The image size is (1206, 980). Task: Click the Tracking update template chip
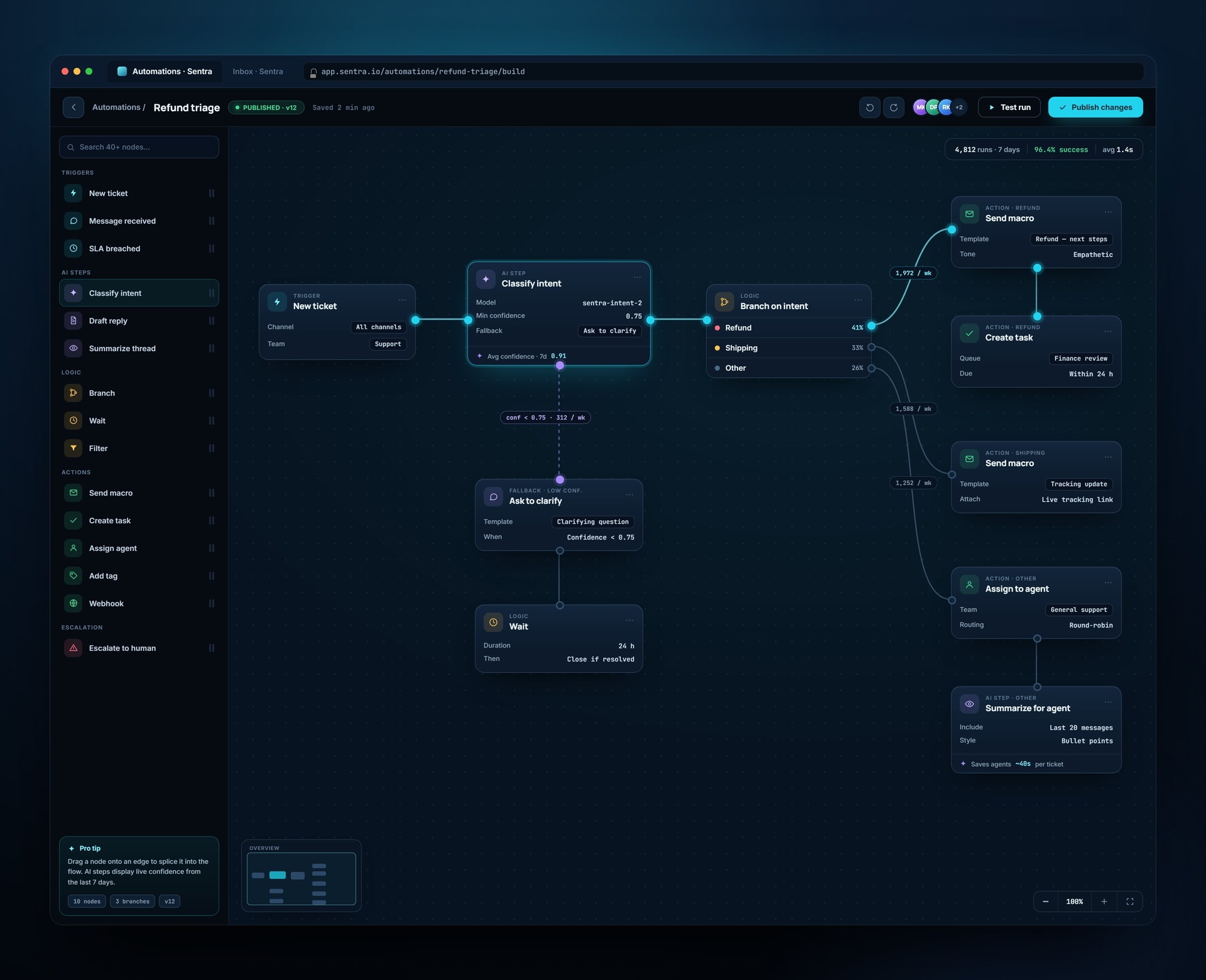[x=1078, y=484]
